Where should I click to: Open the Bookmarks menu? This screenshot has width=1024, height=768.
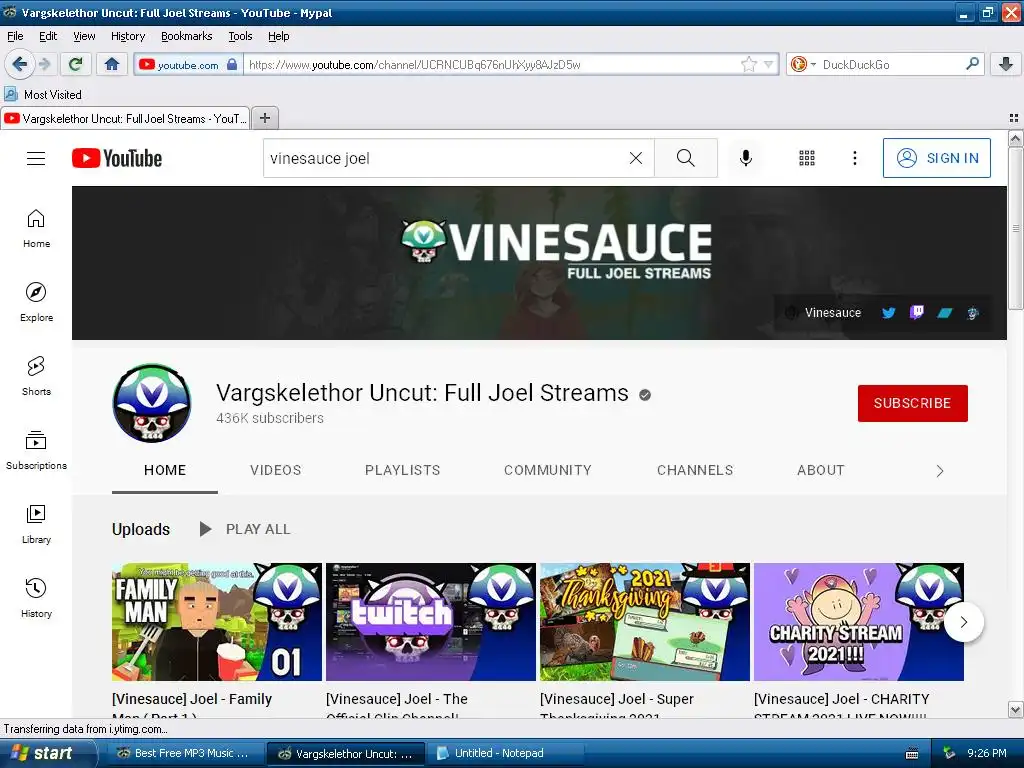pos(186,36)
